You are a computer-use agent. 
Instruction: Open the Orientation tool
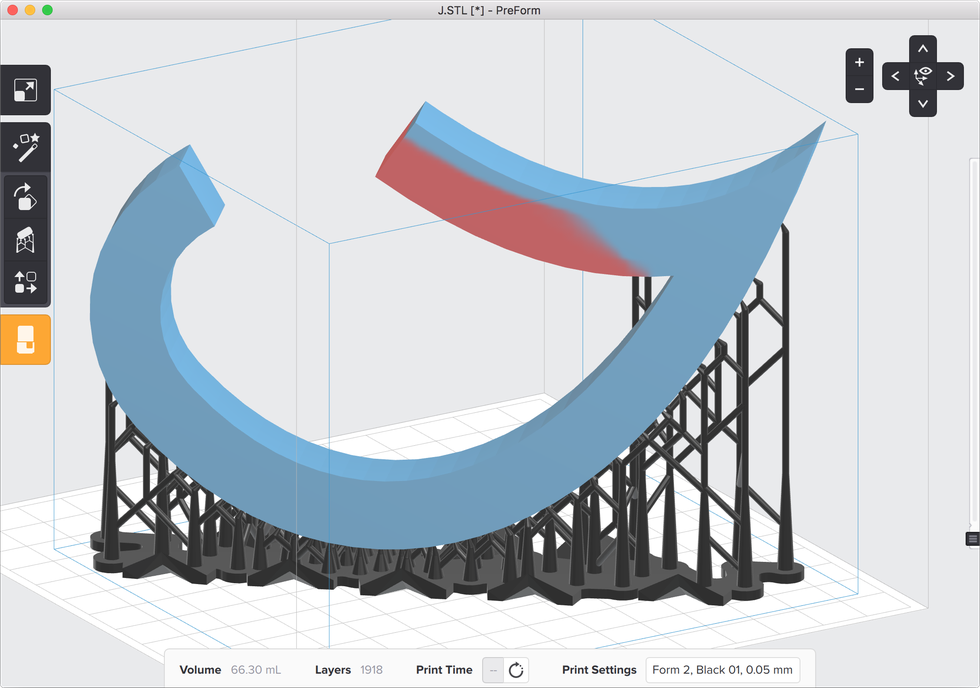pos(25,197)
